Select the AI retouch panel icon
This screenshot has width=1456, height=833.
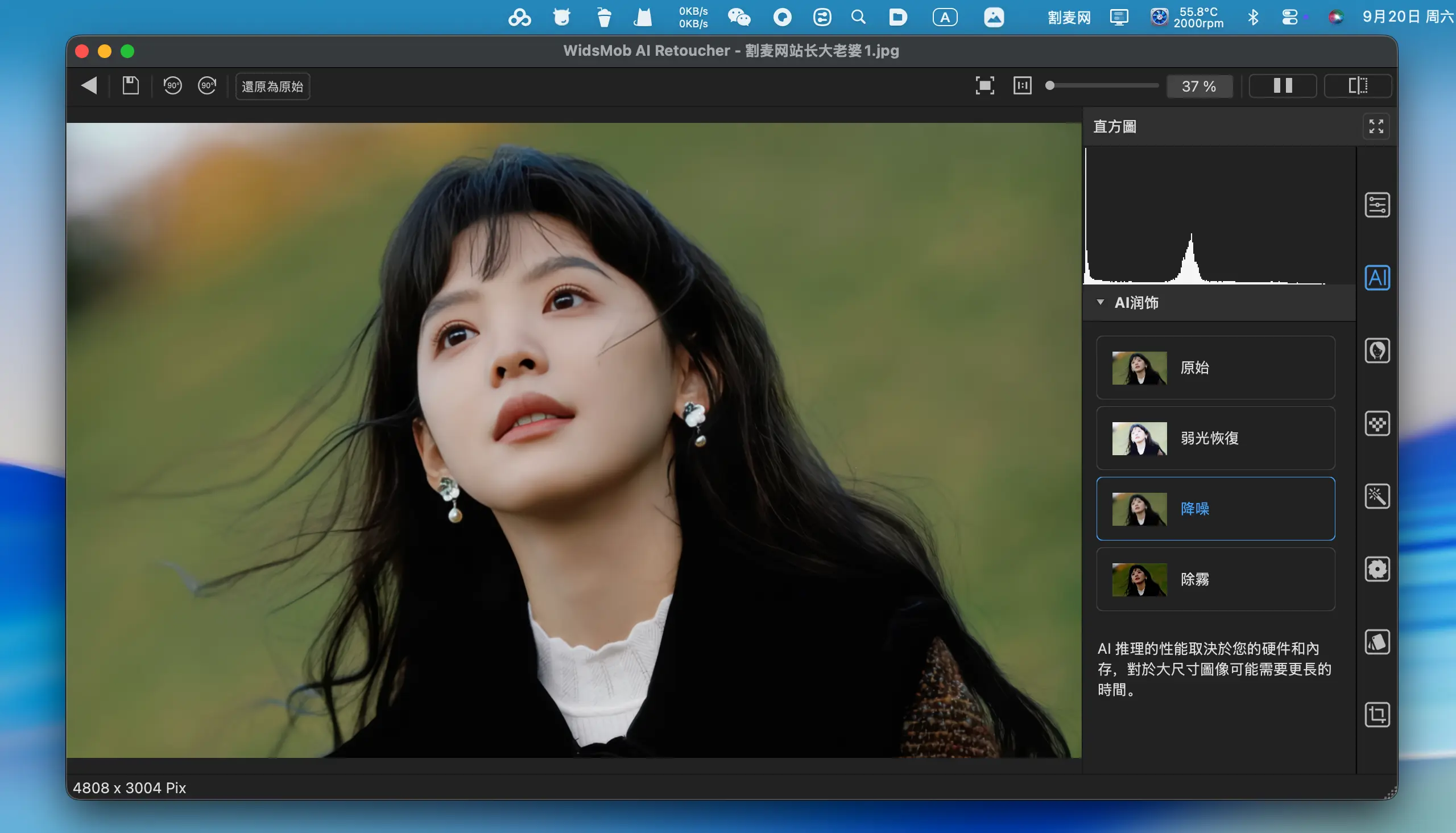1376,278
